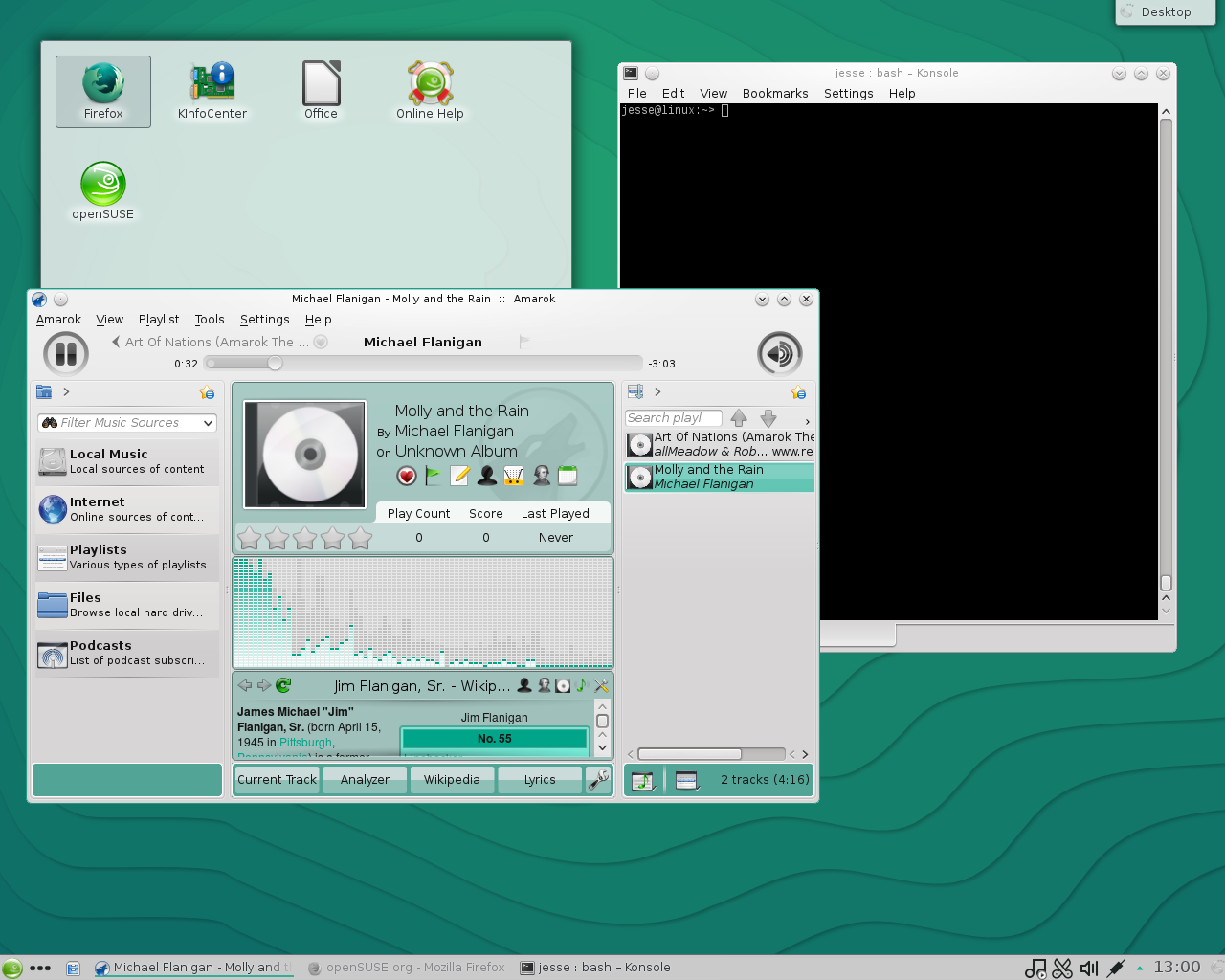Switch to the Konsole taskbar entry

coord(595,968)
